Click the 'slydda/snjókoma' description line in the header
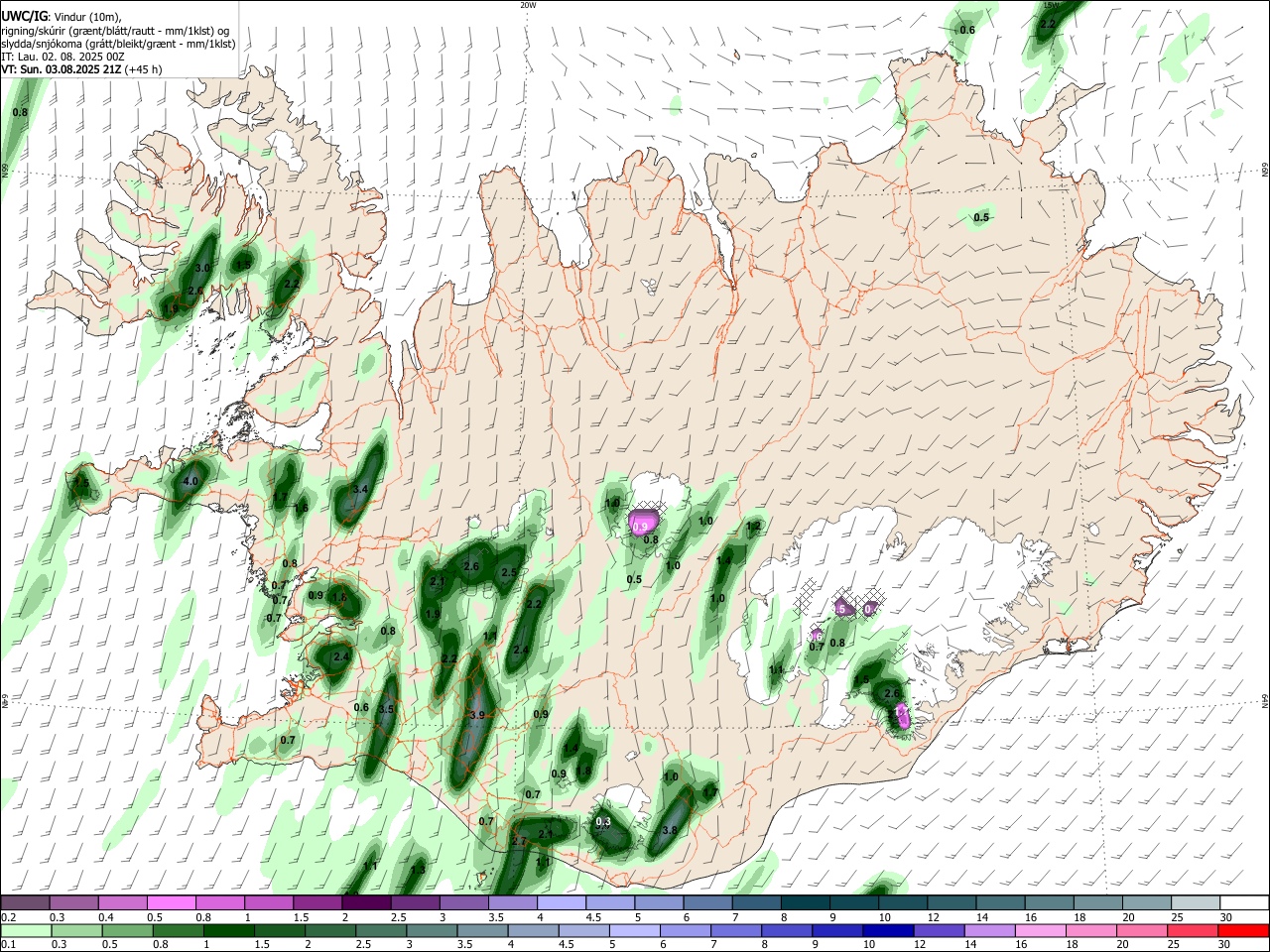1270x952 pixels. click(118, 44)
